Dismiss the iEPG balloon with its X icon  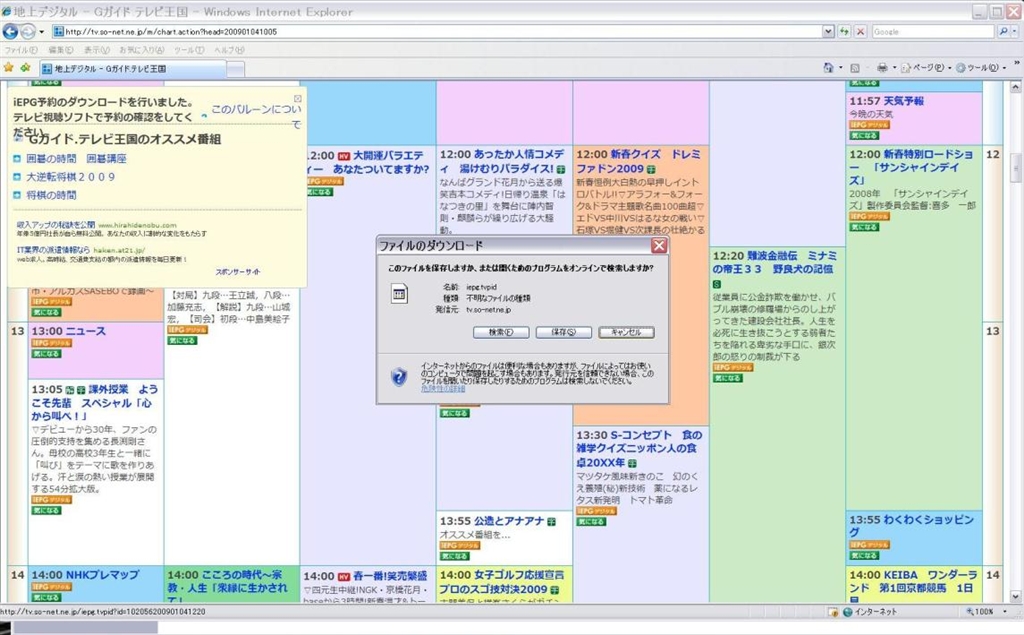pyautogui.click(x=298, y=99)
